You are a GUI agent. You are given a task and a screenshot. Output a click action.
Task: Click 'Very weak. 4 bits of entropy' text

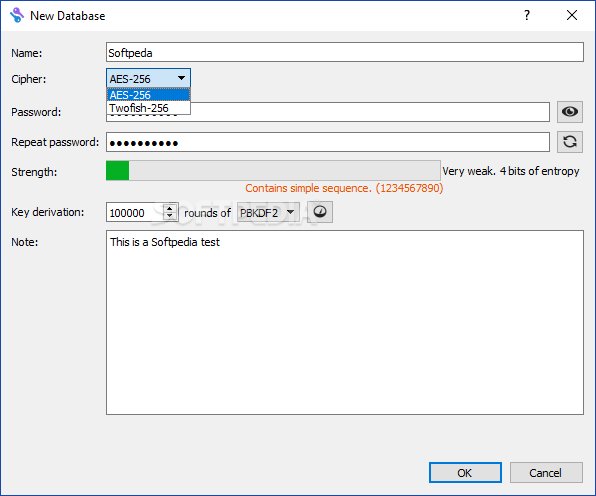[511, 171]
